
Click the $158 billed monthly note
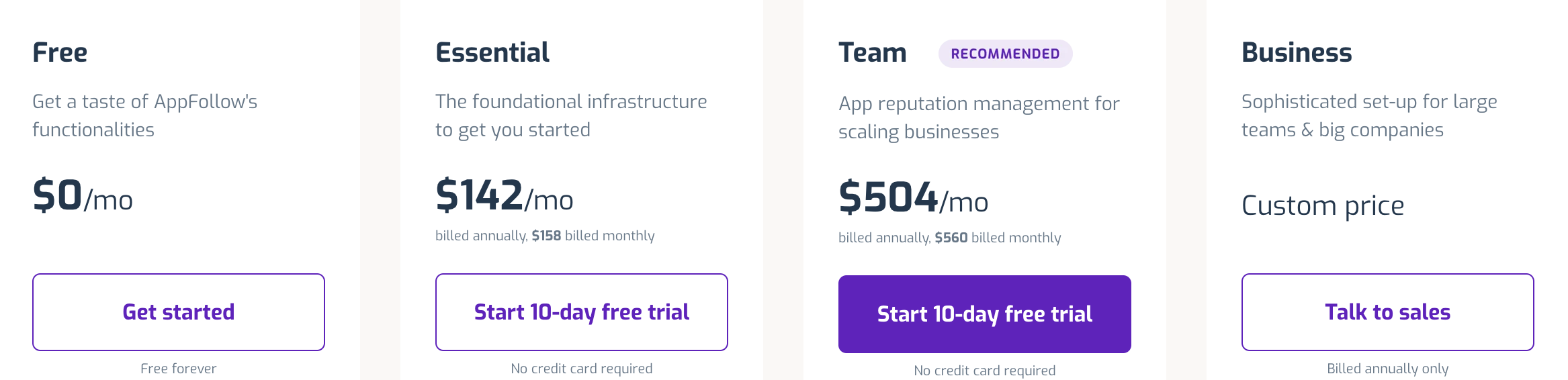click(x=593, y=236)
